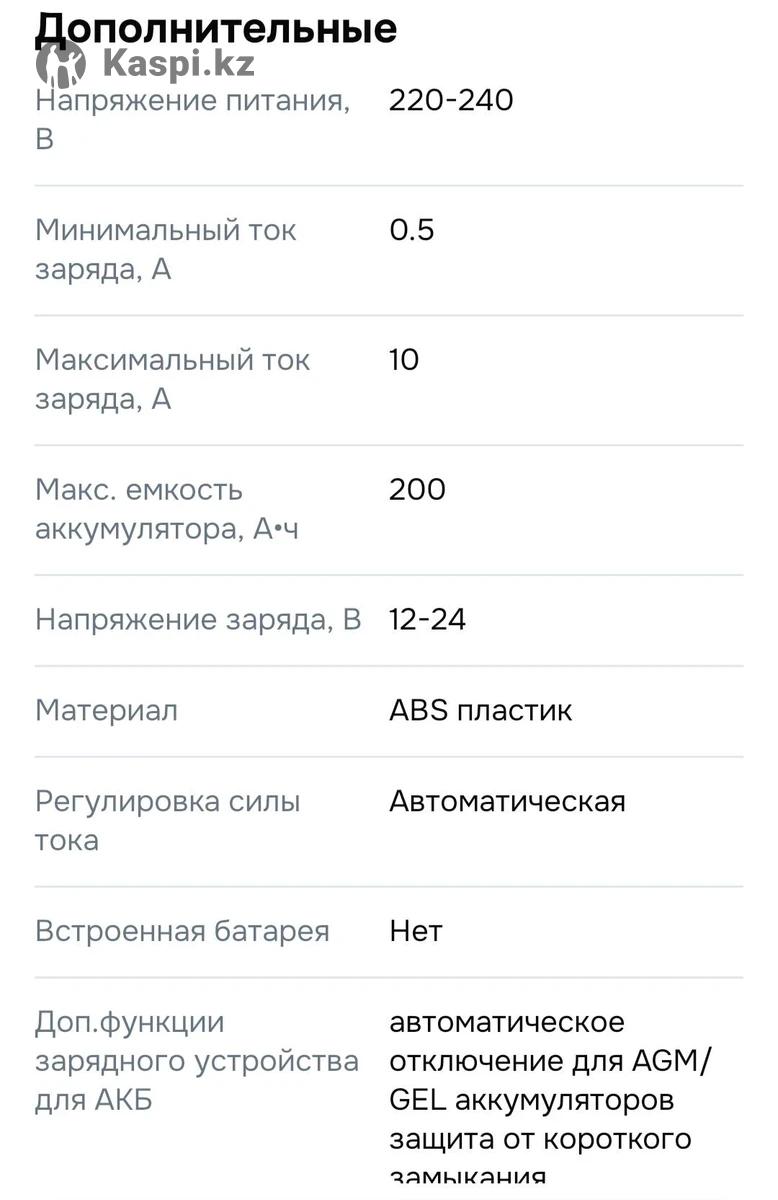The image size is (778, 1200).
Task: Click the Доп.функции зарядного устройства label
Action: (x=197, y=1061)
